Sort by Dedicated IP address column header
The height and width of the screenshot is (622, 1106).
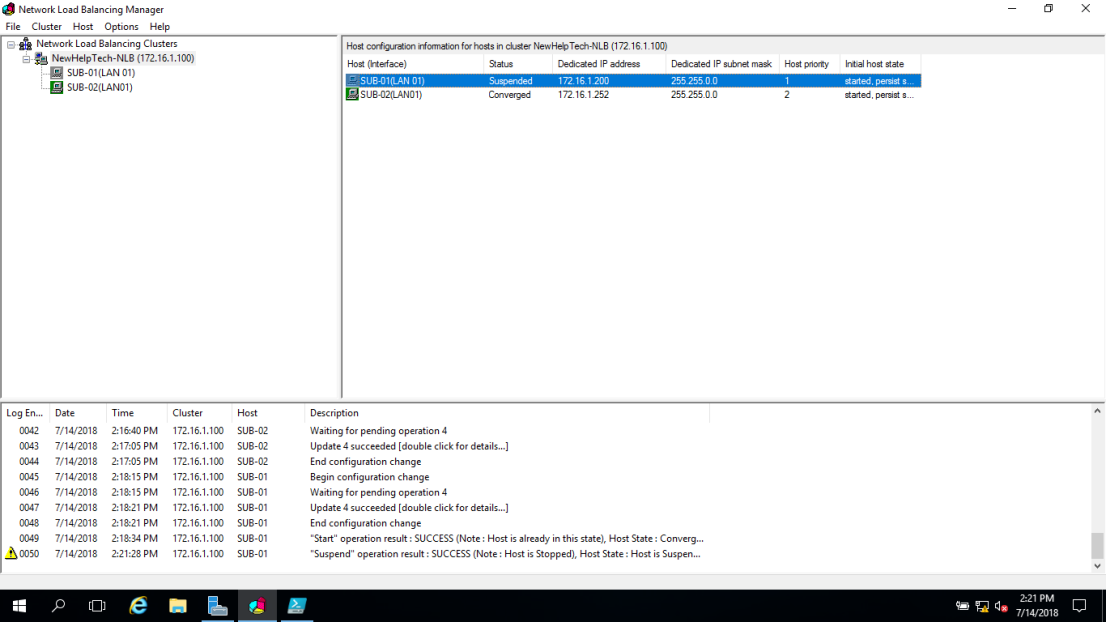point(609,64)
